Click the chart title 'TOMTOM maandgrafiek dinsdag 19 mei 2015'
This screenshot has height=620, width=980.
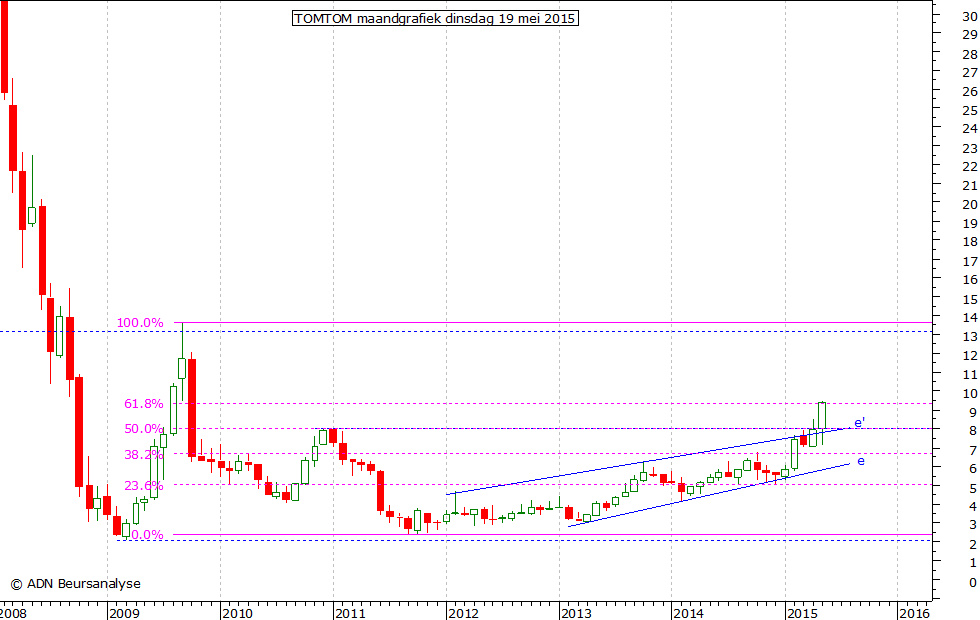[435, 18]
